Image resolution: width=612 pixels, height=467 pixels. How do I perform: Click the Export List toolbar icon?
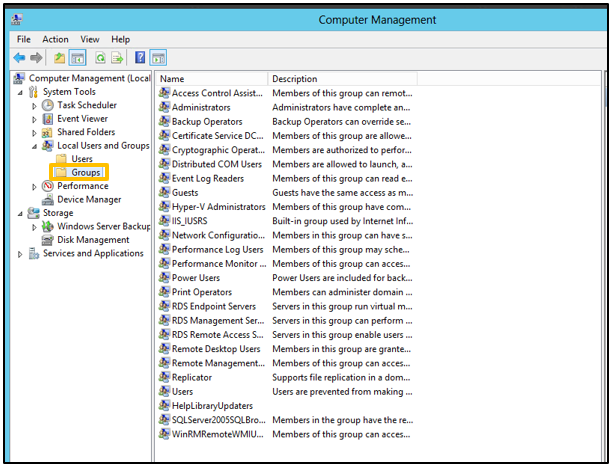click(x=118, y=58)
